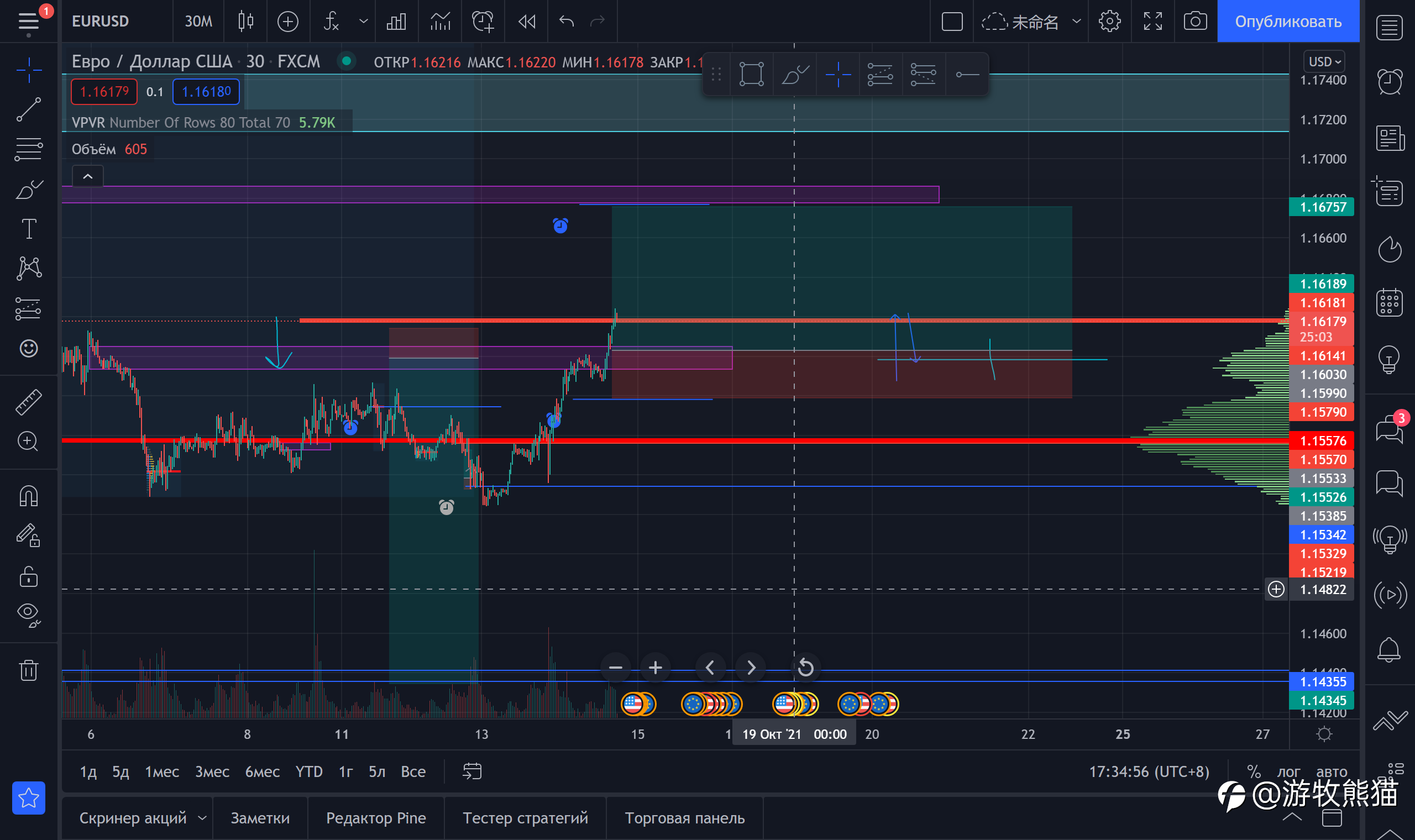Open the USD currency dropdown
The width and height of the screenshot is (1415, 840).
pos(1324,61)
